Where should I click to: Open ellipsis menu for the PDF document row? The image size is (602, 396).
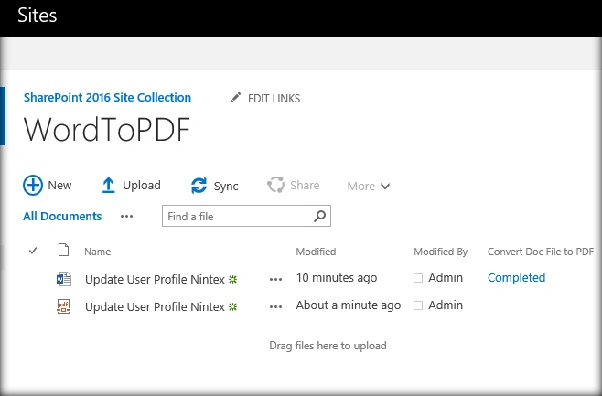pos(276,307)
